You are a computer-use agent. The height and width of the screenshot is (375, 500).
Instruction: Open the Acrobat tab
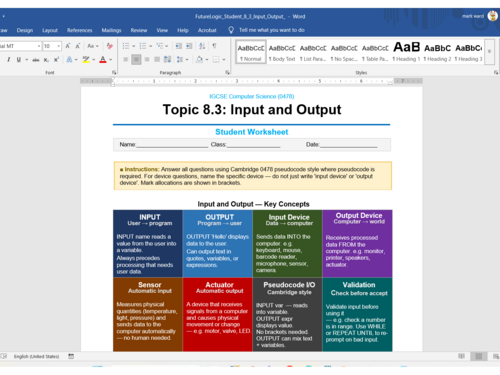tap(207, 30)
